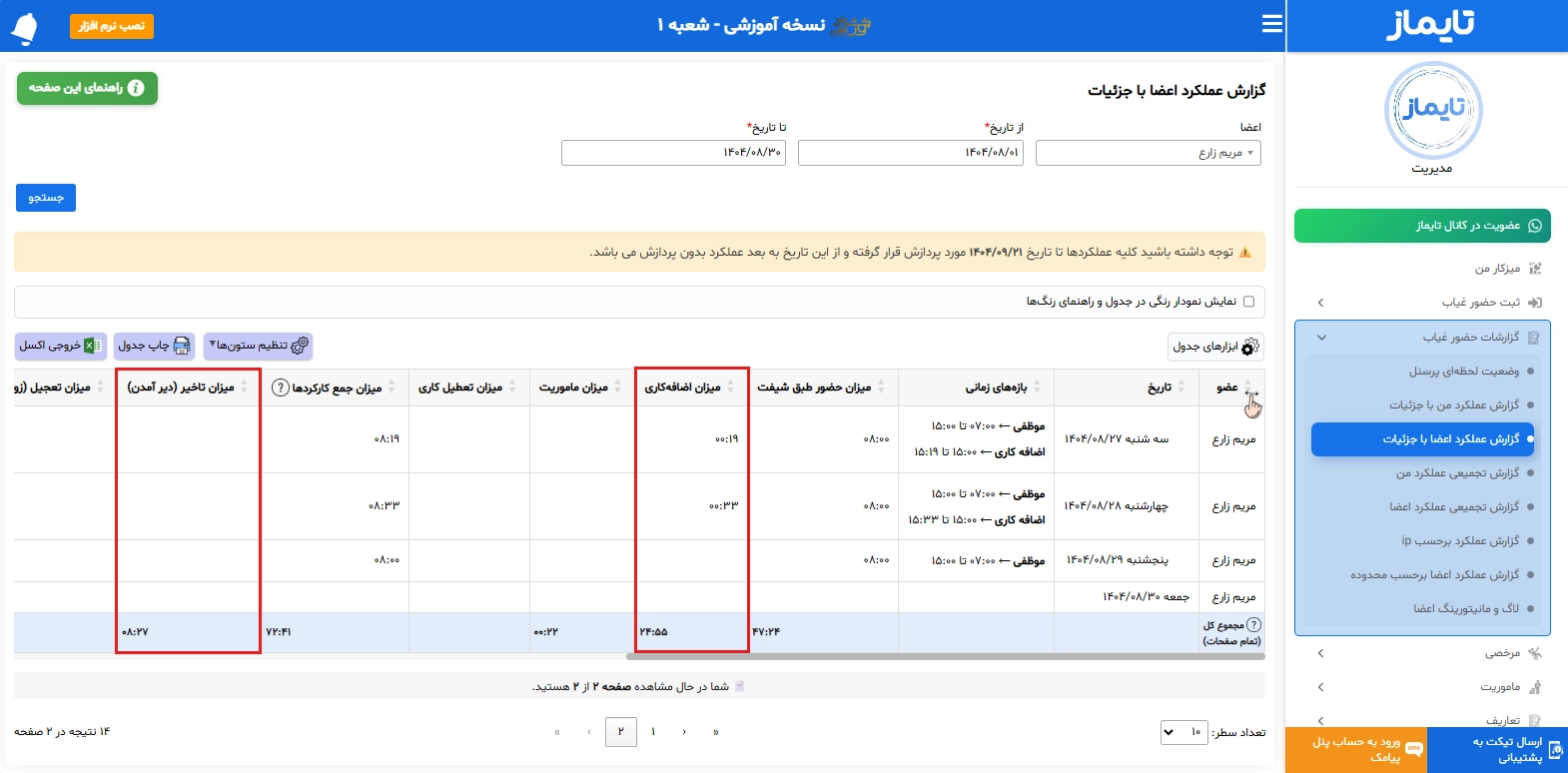Open the اعضا member dropdown

pyautogui.click(x=1149, y=153)
